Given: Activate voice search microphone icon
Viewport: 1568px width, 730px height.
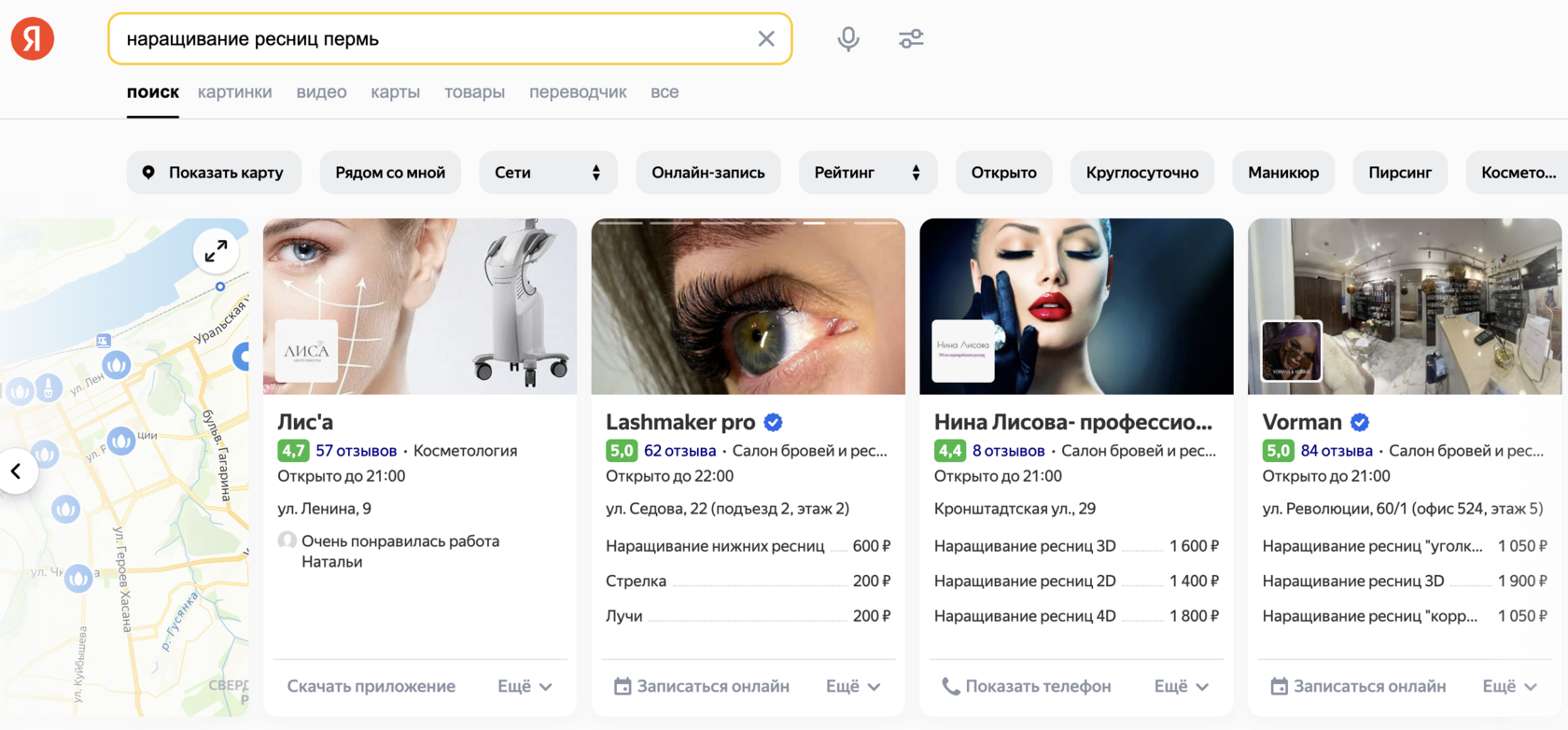Looking at the screenshot, I should click(x=847, y=38).
